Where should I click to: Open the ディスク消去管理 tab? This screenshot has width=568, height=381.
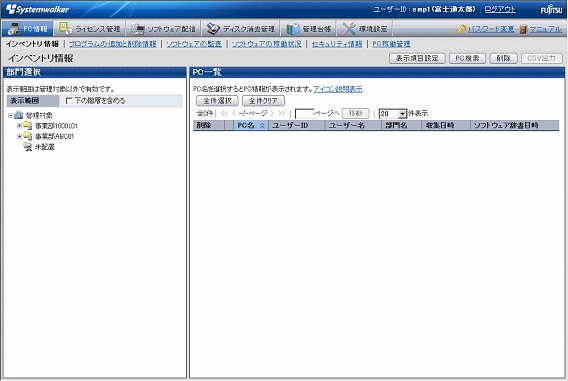coord(241,28)
